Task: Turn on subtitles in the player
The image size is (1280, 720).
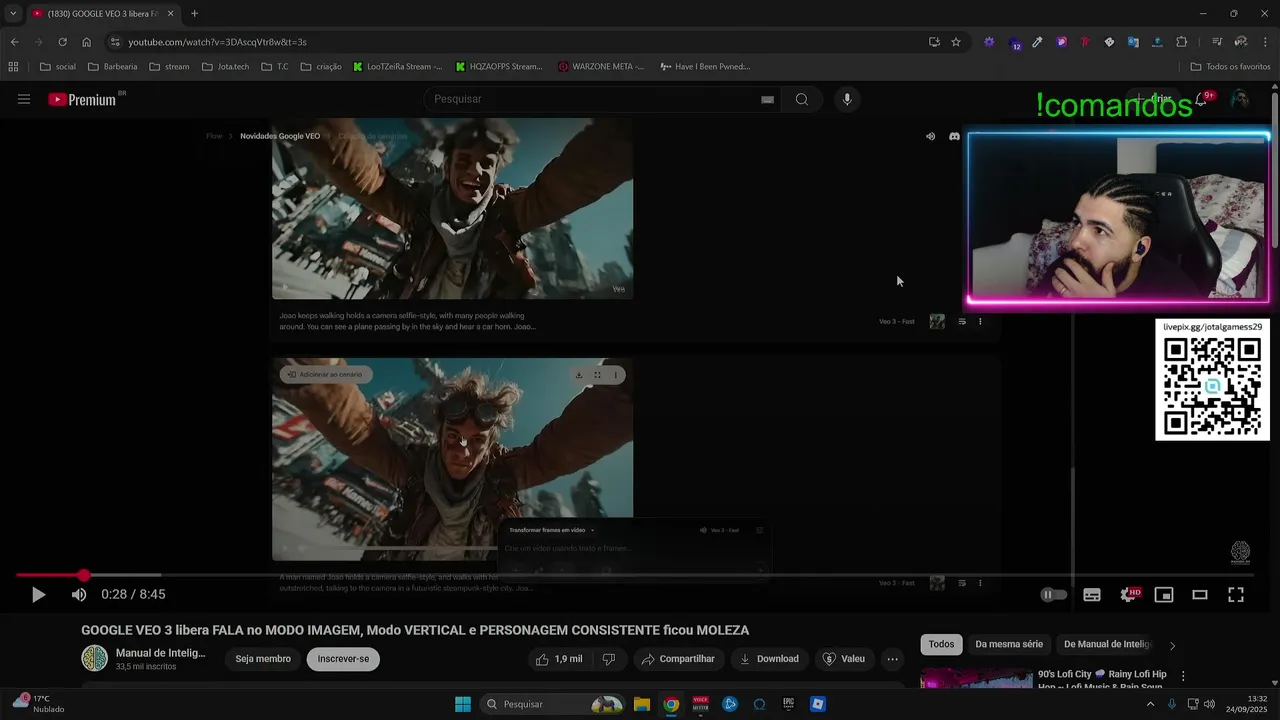Action: click(x=1092, y=595)
